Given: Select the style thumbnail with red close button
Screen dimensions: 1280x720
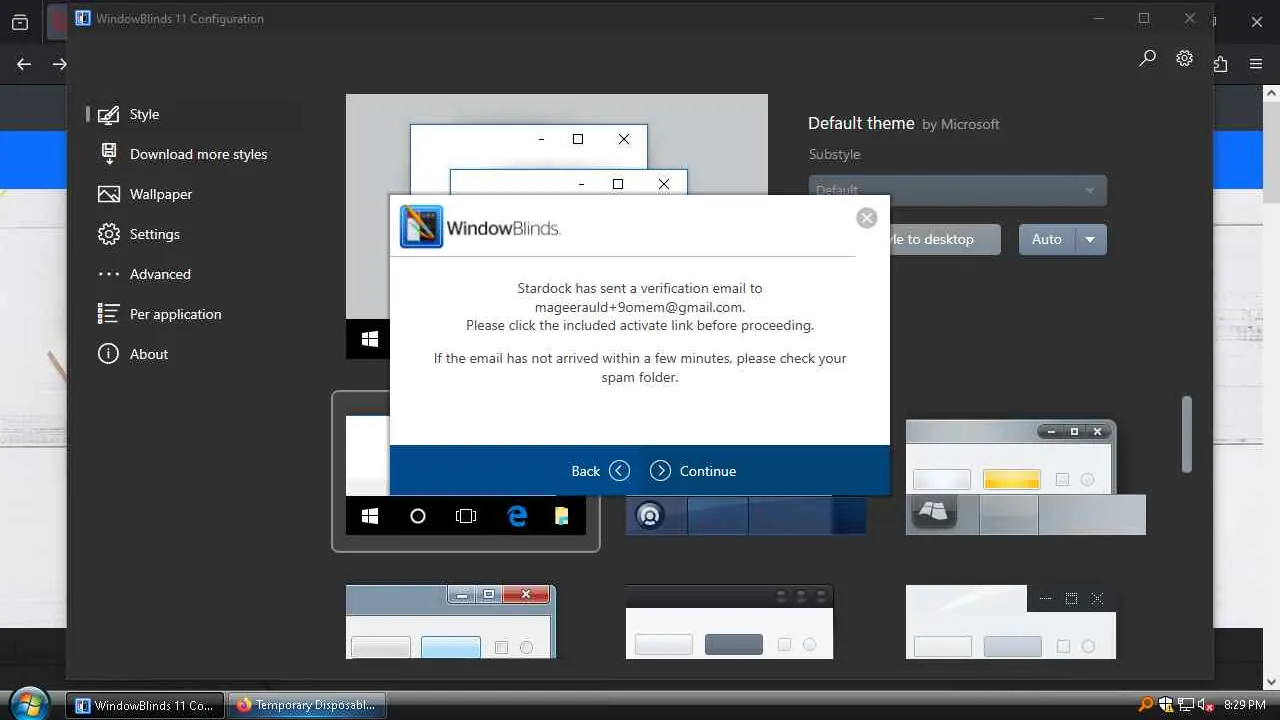Looking at the screenshot, I should (451, 622).
